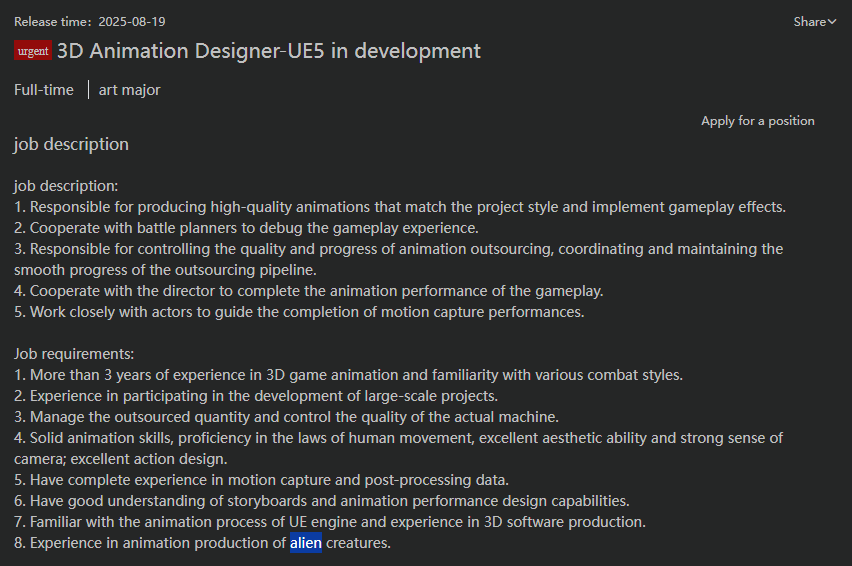Click the Apply for a position link

[x=757, y=121]
